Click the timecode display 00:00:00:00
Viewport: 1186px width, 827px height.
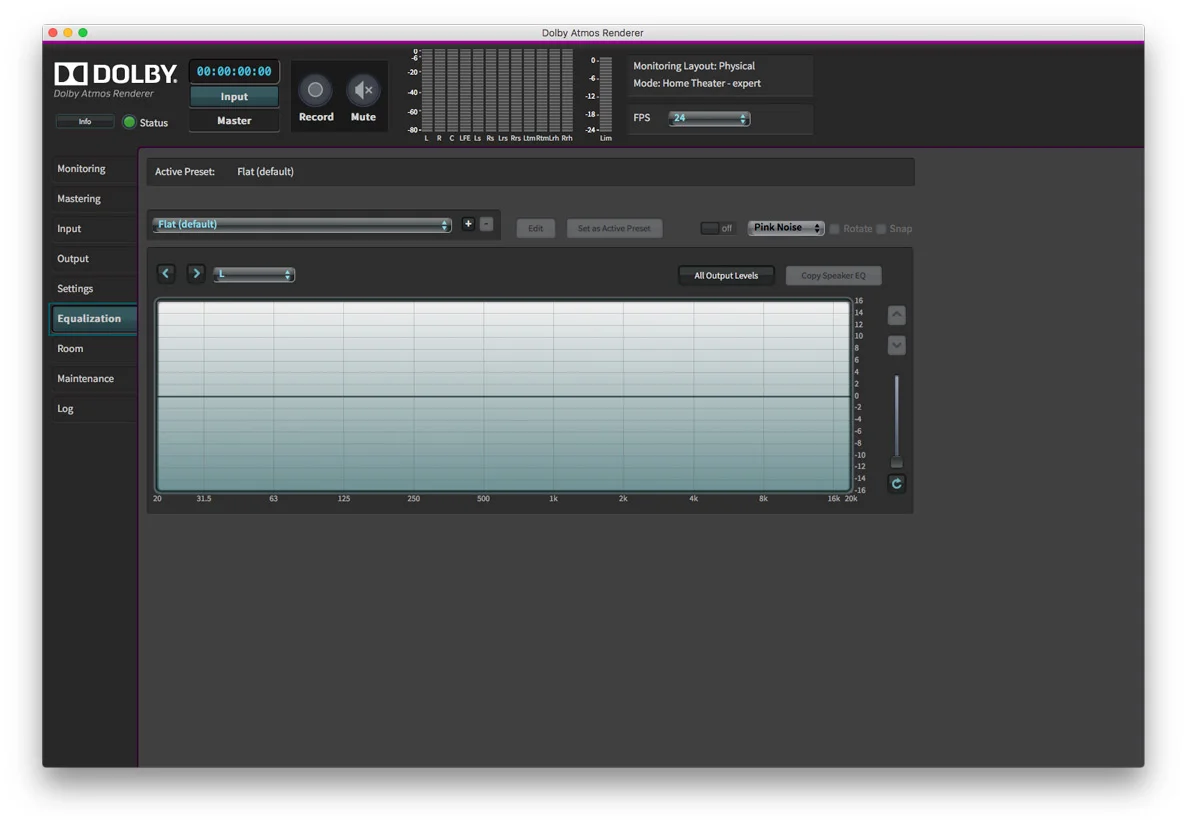click(234, 71)
